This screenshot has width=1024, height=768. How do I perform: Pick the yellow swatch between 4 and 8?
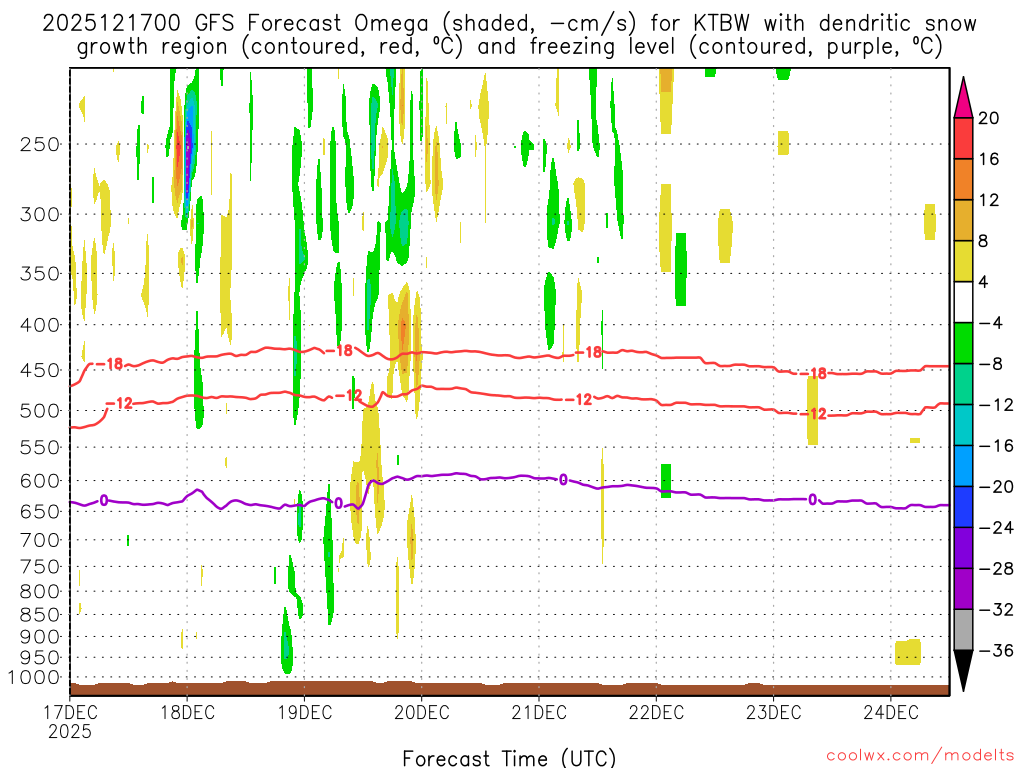coord(963,262)
